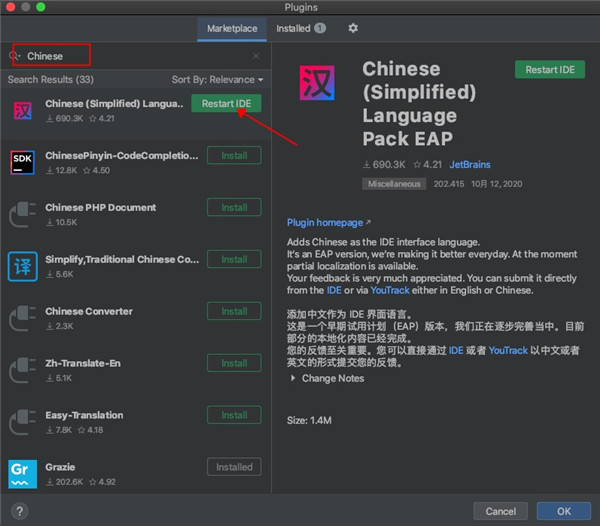
Task: Click the JetBrains vendor link
Action: [470, 164]
